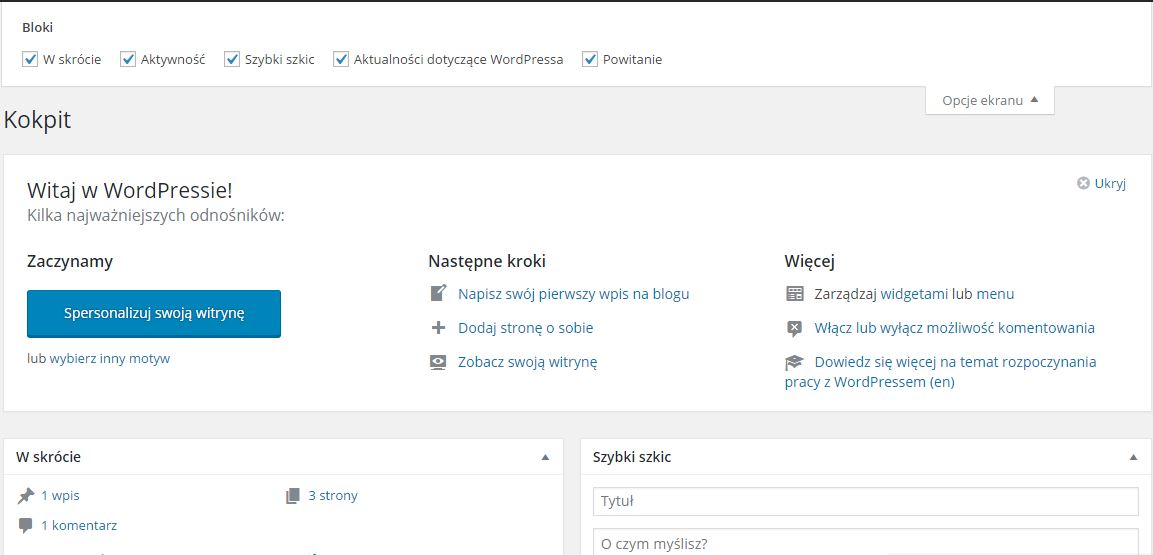Open Zobacz swoją witrynę link
This screenshot has height=555, width=1153.
pos(527,362)
